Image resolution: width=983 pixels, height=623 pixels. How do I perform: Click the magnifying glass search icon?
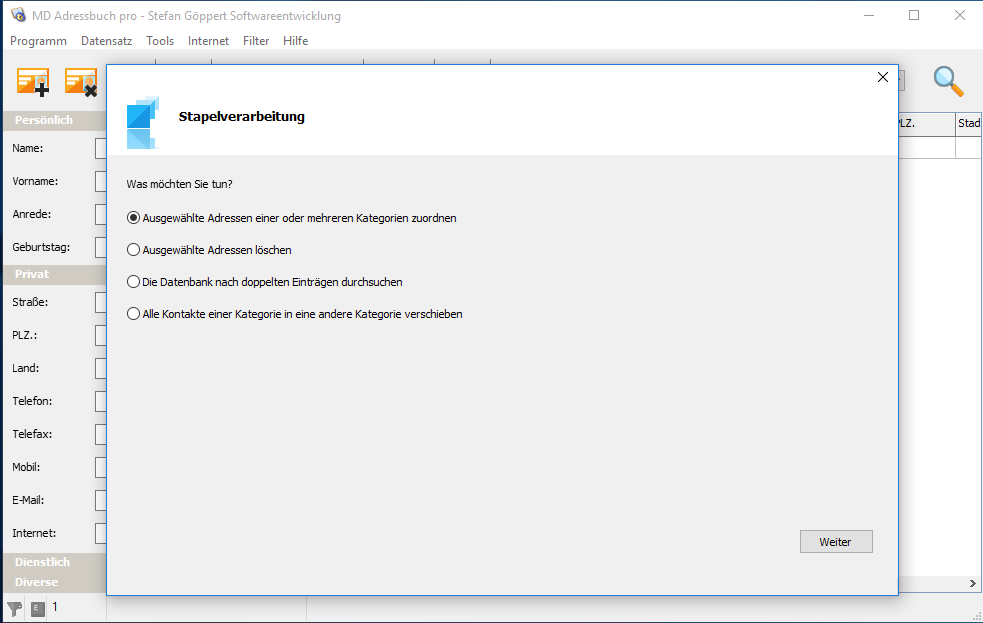click(x=948, y=82)
